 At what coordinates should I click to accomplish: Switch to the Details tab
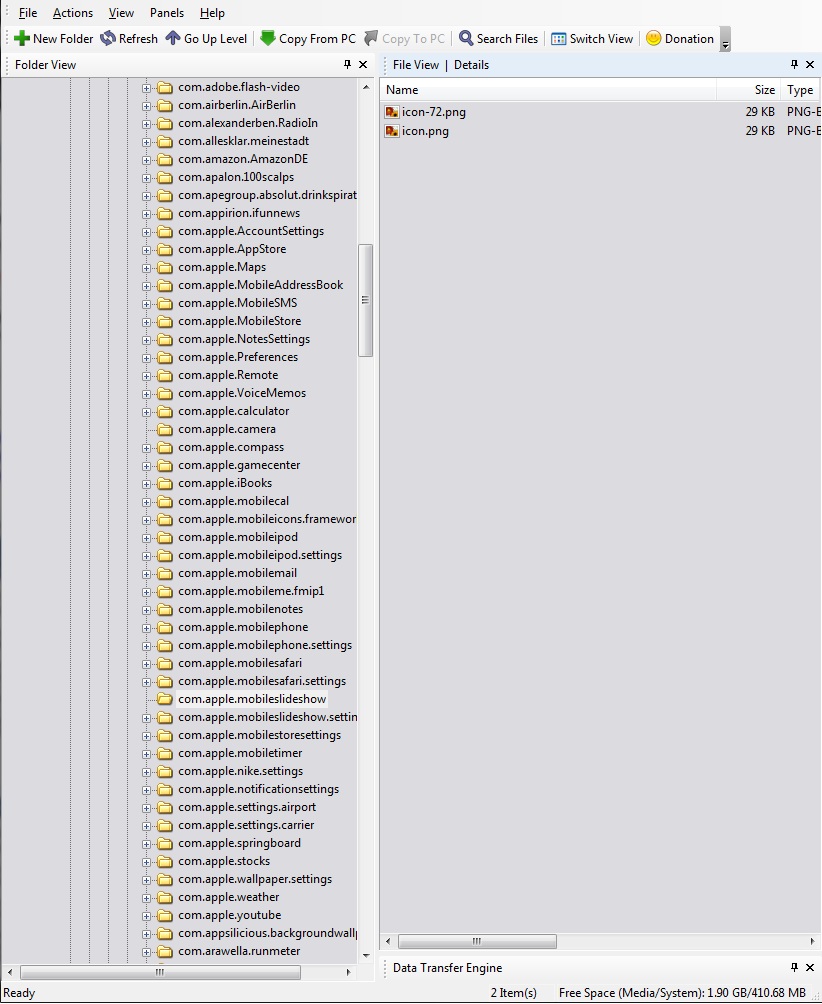tap(471, 65)
